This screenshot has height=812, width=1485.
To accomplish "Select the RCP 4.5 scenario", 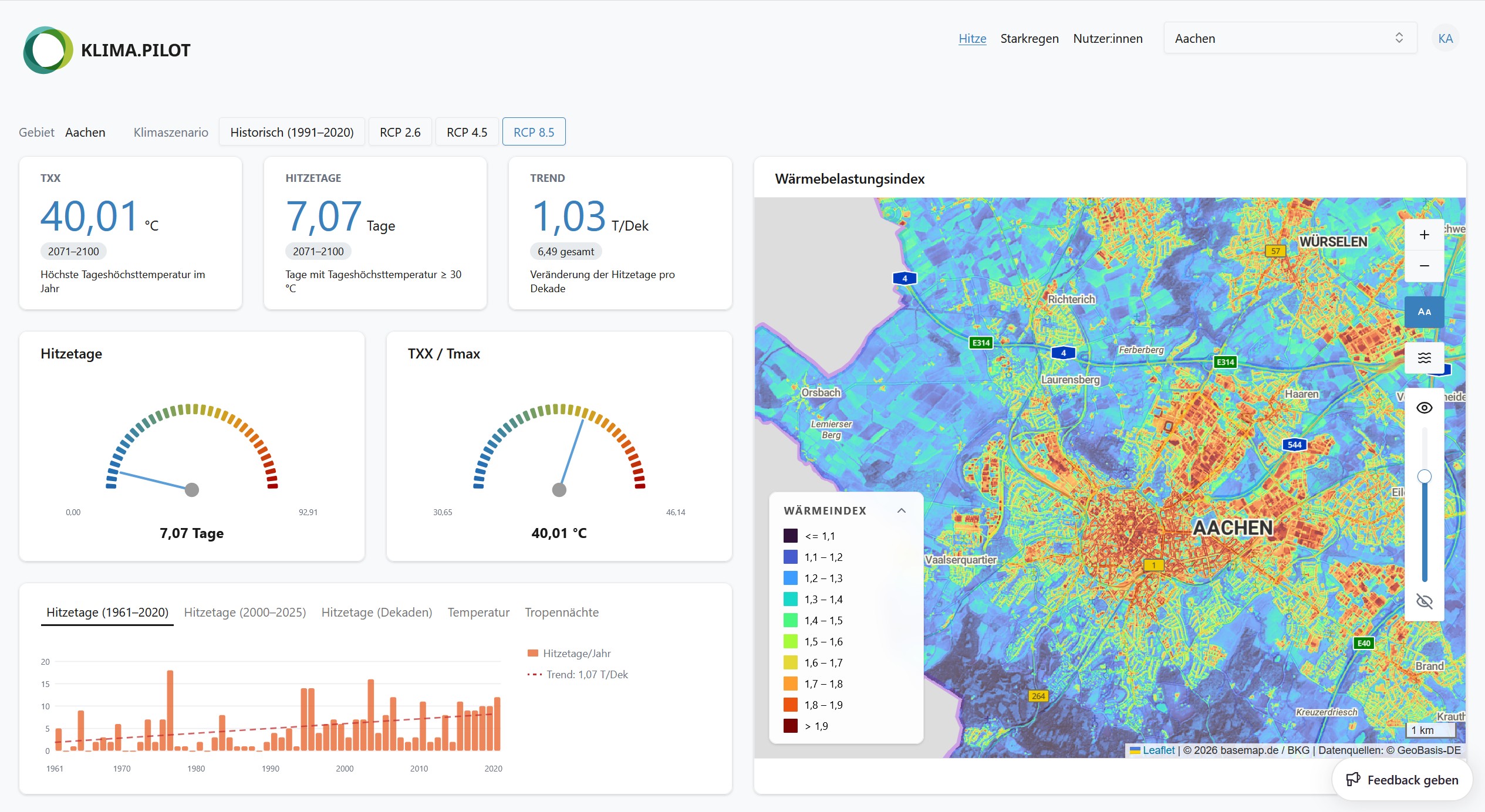I will [467, 132].
